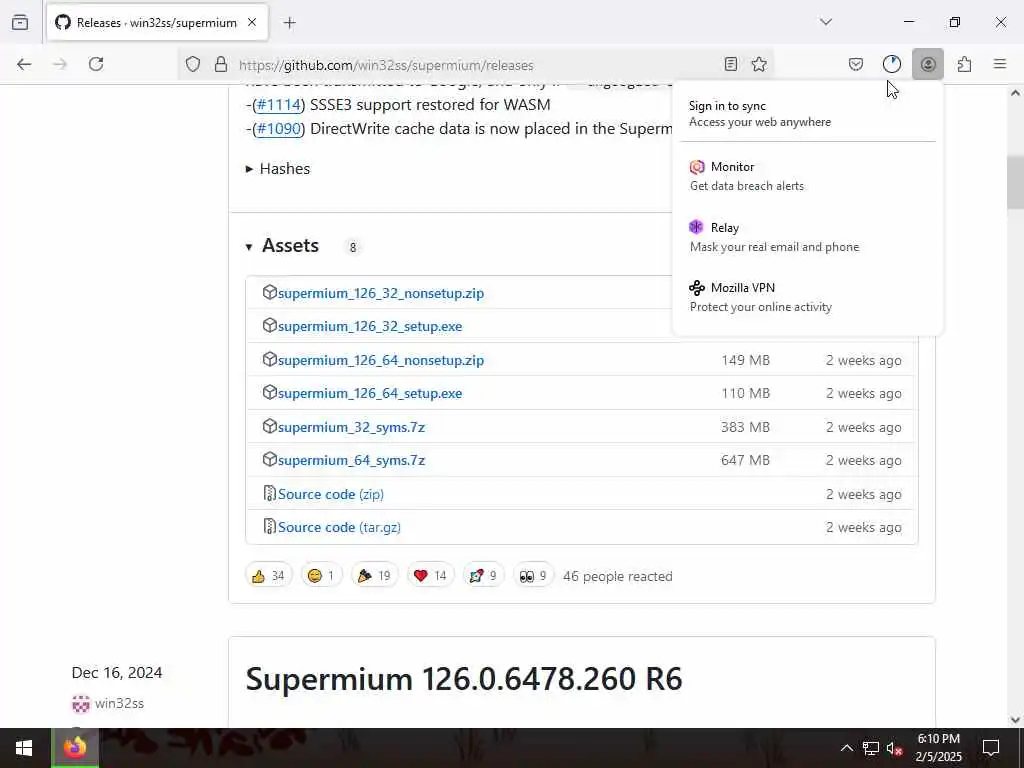Open Monitor data breach alerts

click(808, 176)
